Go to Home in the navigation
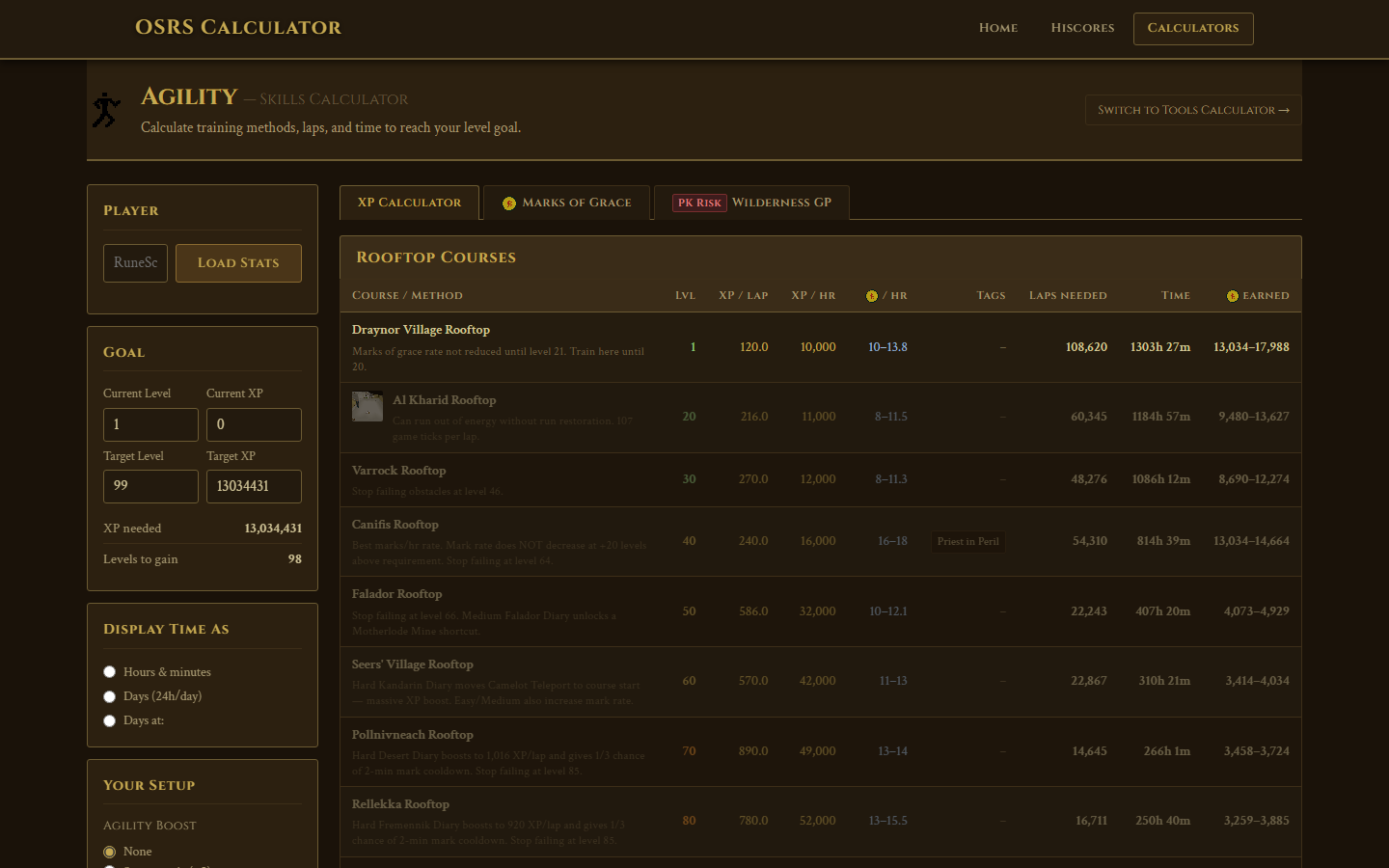Image resolution: width=1389 pixels, height=868 pixels. 998,28
